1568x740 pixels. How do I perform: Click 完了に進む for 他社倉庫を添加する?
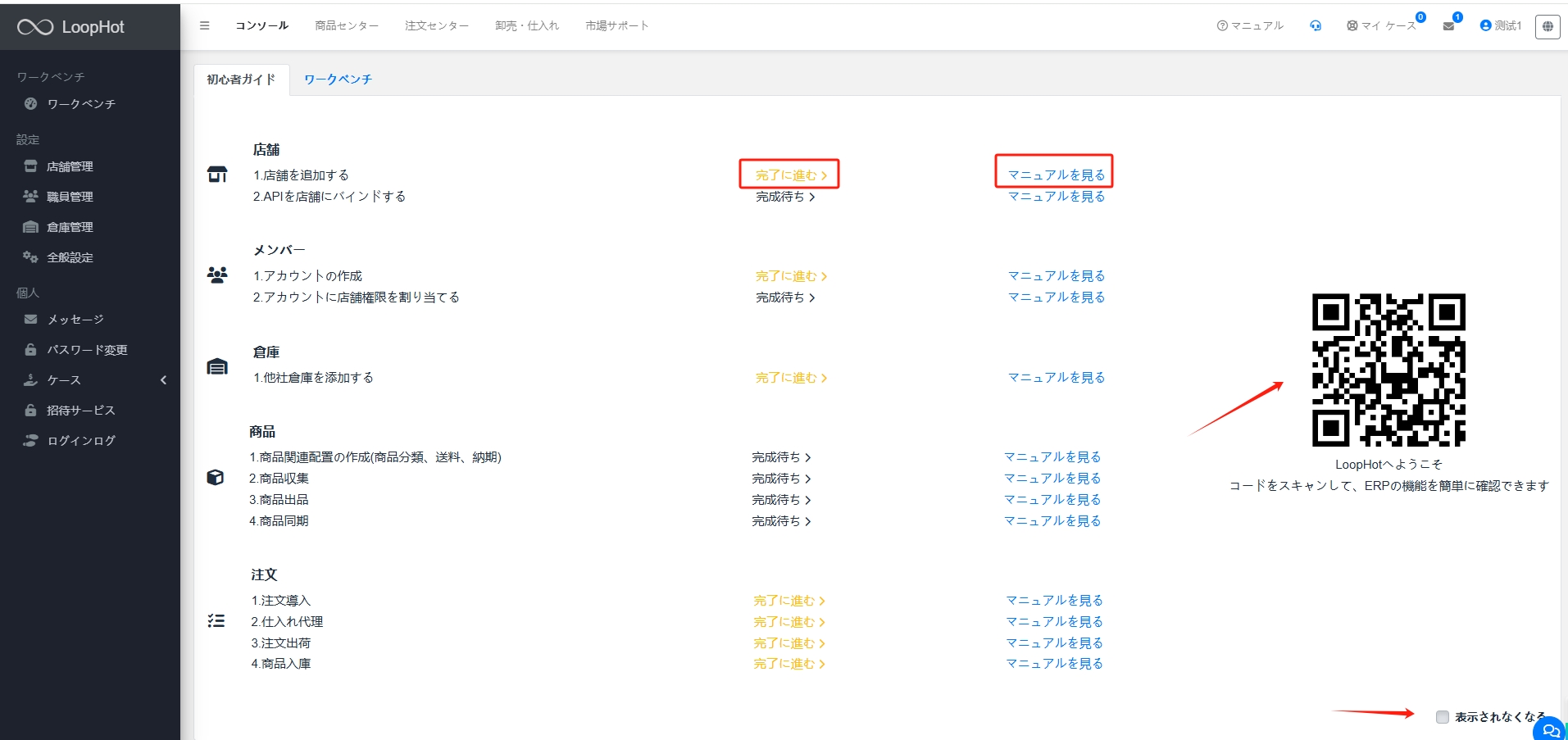point(791,378)
